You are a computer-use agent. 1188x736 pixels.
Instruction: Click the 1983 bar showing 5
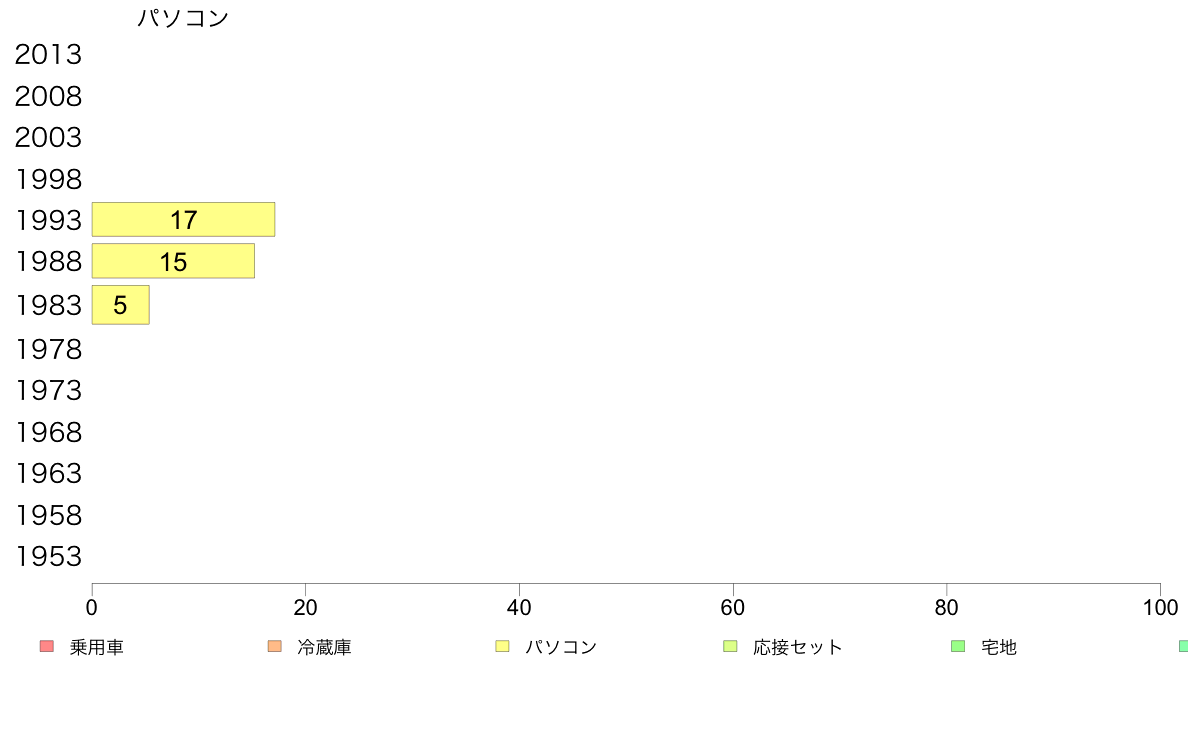[x=120, y=305]
